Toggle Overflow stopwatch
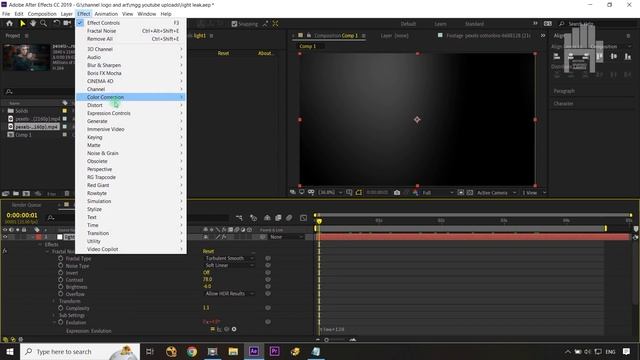The height and width of the screenshot is (360, 640). tap(60, 294)
